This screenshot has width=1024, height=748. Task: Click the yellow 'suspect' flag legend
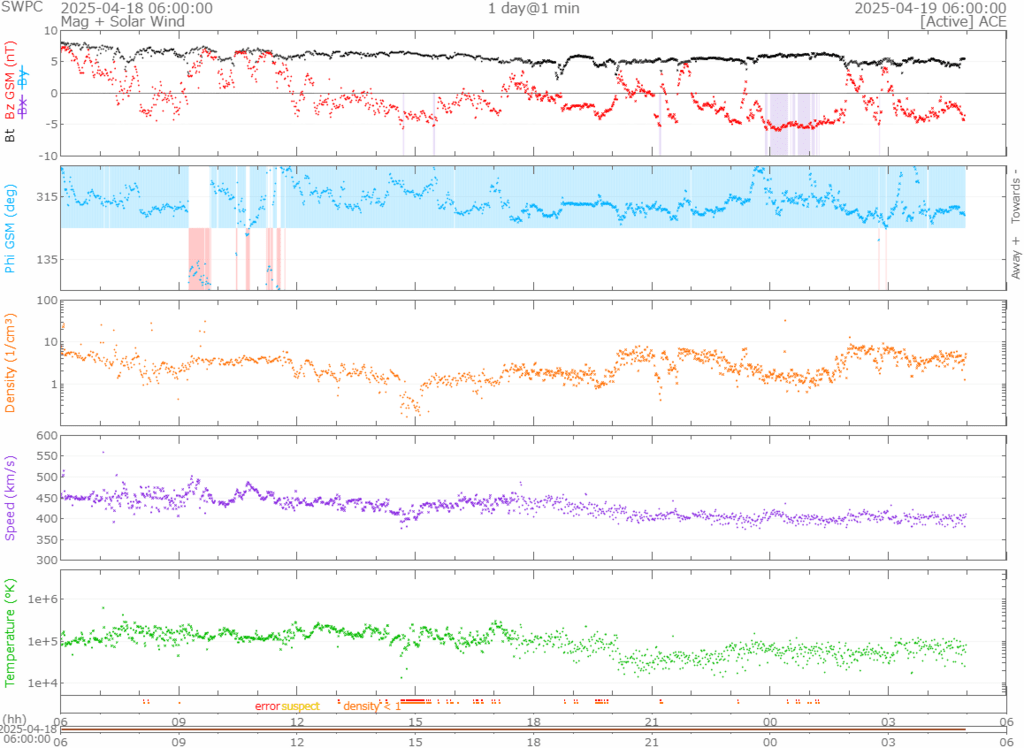pos(300,706)
